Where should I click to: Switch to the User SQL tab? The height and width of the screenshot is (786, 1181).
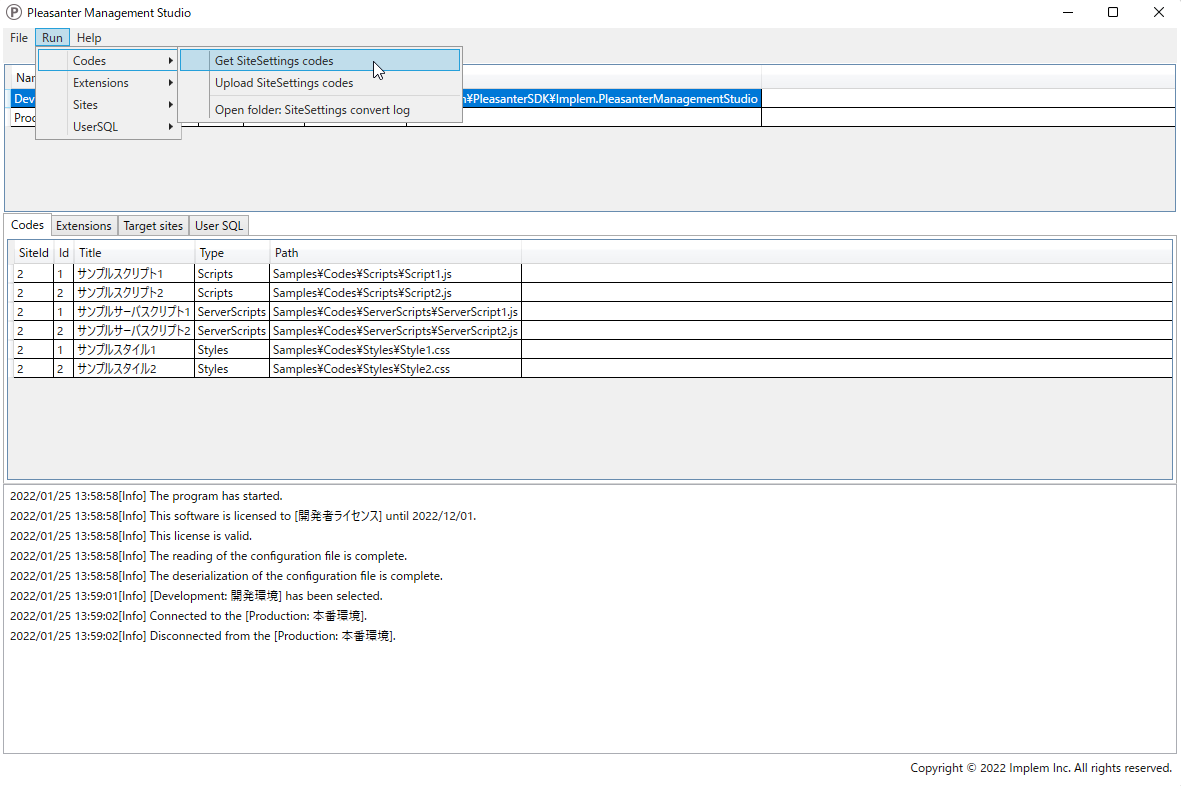click(x=219, y=226)
